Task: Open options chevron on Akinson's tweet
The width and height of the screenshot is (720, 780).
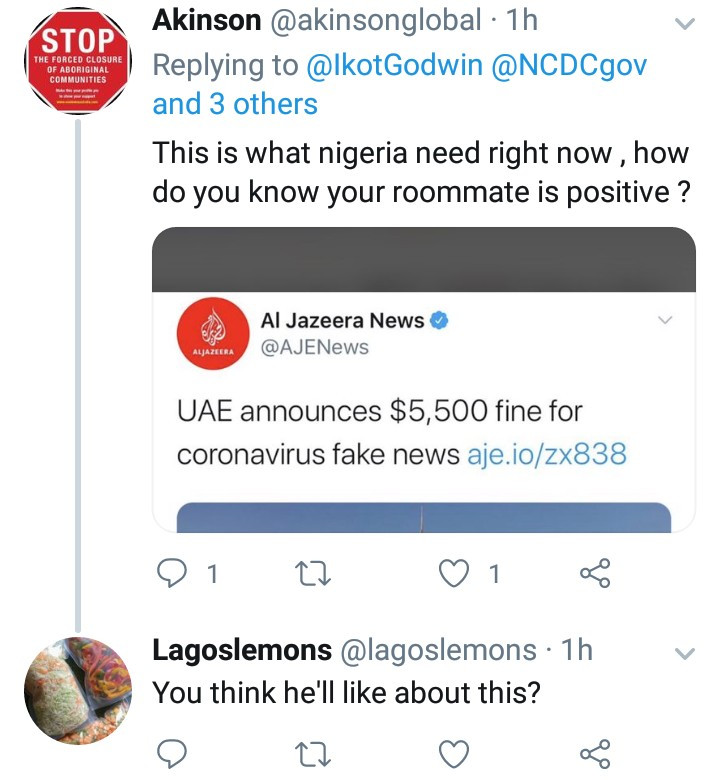Action: [685, 24]
